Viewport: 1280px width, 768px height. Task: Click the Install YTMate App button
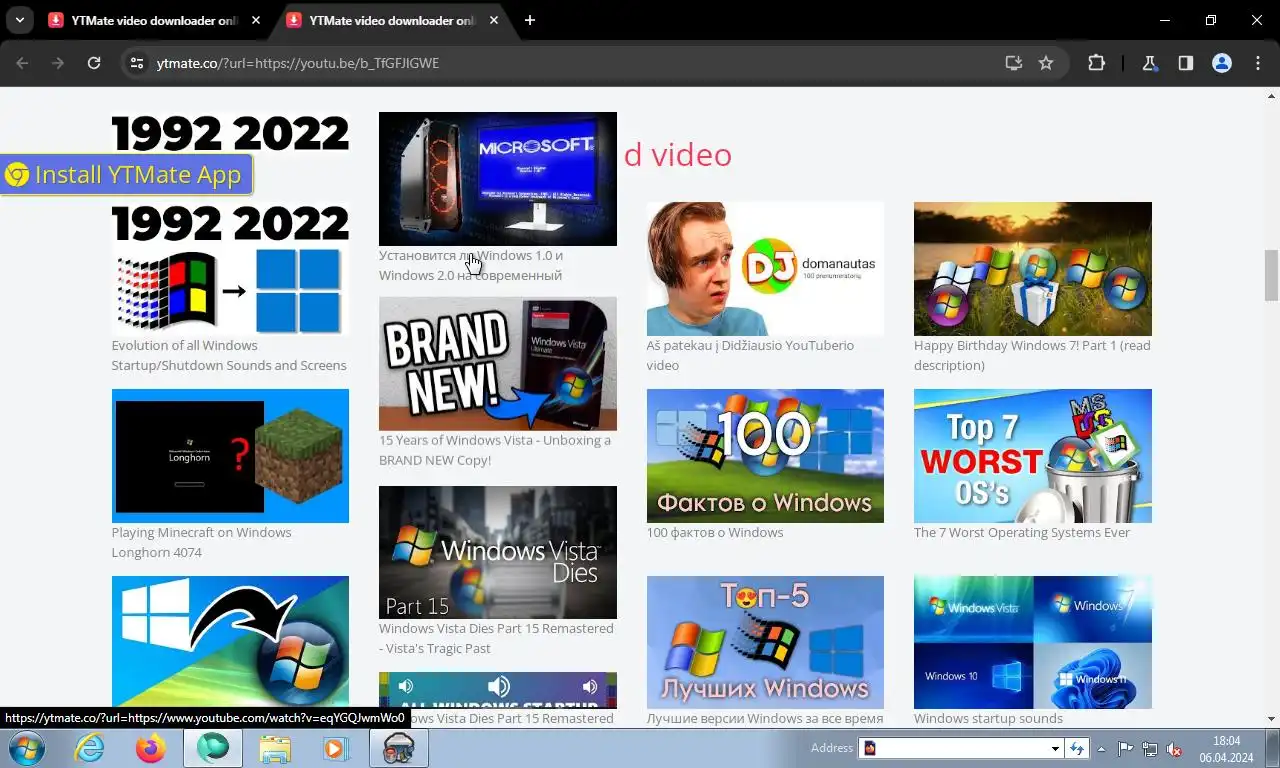125,175
